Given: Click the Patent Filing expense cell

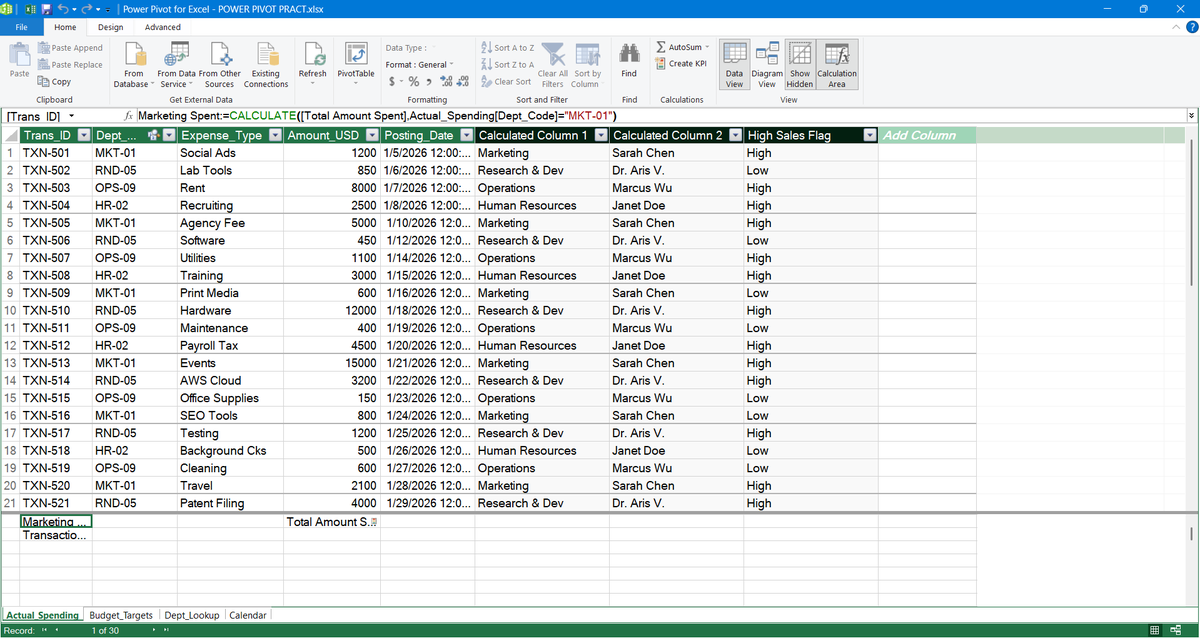Looking at the screenshot, I should [x=230, y=503].
